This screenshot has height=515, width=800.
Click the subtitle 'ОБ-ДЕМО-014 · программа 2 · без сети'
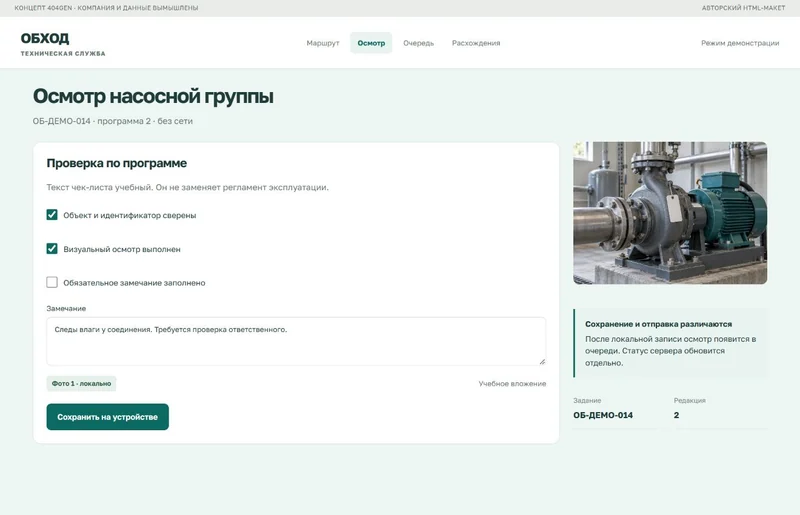pyautogui.click(x=113, y=121)
